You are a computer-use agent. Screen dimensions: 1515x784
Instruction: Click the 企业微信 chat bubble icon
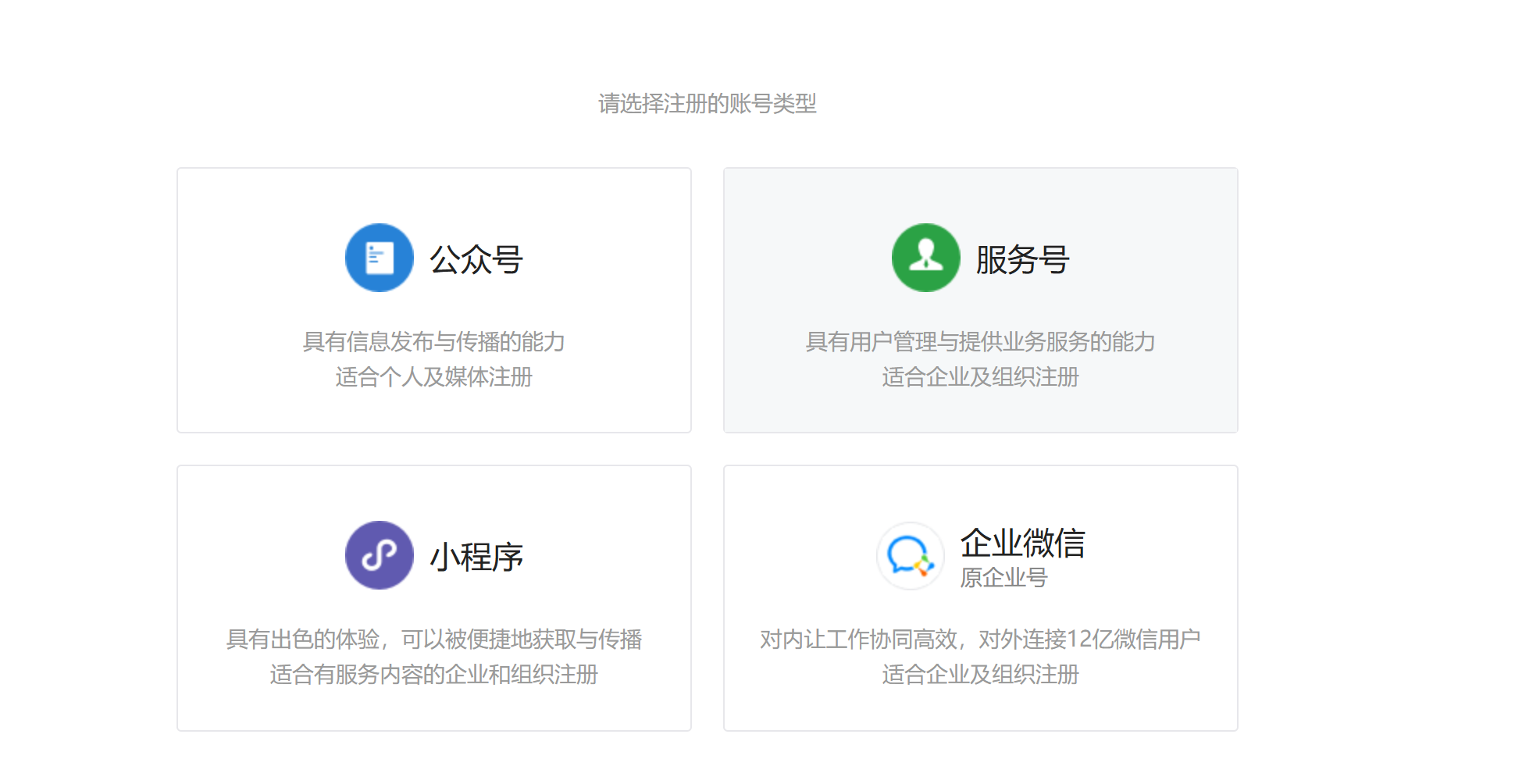click(911, 556)
